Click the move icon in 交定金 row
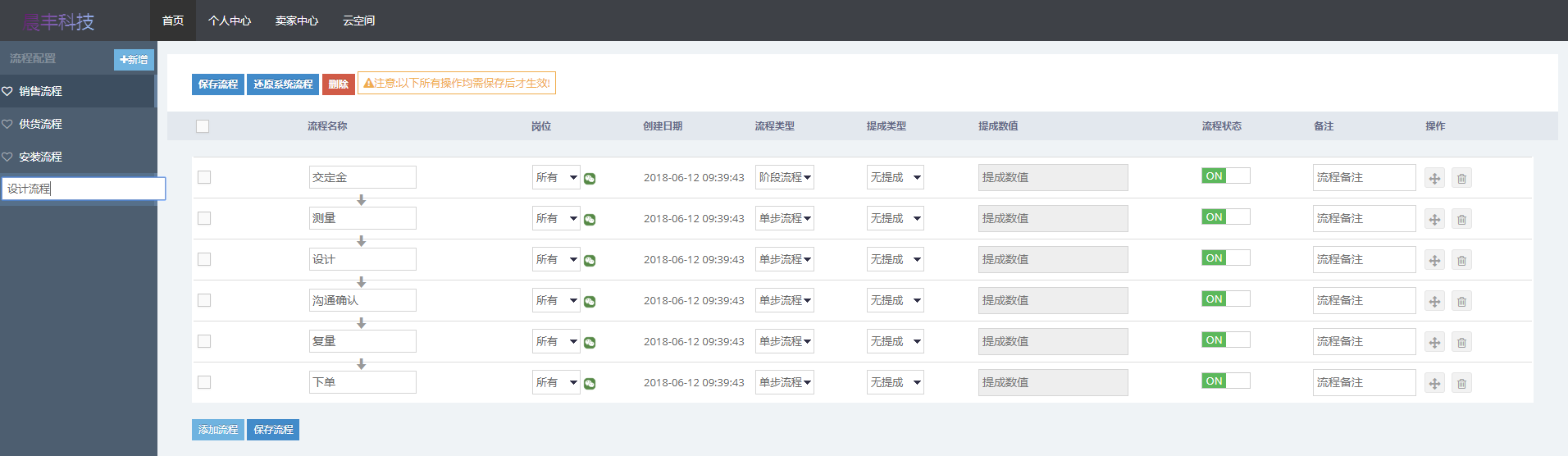Viewport: 1568px width, 456px height. coord(1434,178)
